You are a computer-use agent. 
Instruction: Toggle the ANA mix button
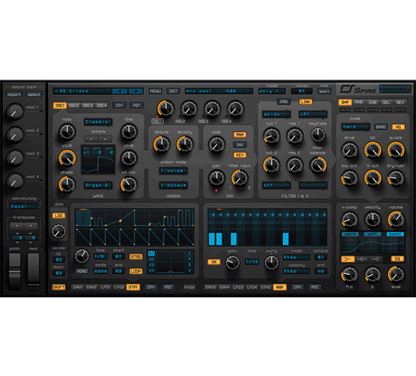240,135
